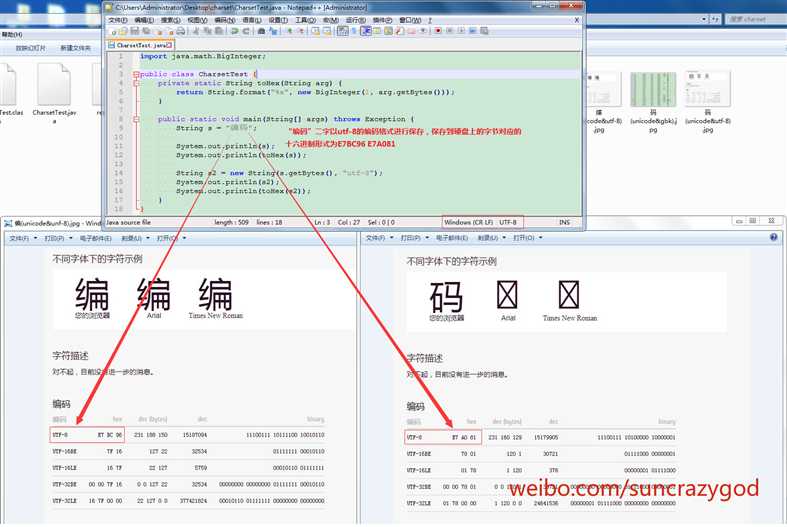
Task: Open 文件(F) menu in Notepad++
Action: [x=117, y=20]
